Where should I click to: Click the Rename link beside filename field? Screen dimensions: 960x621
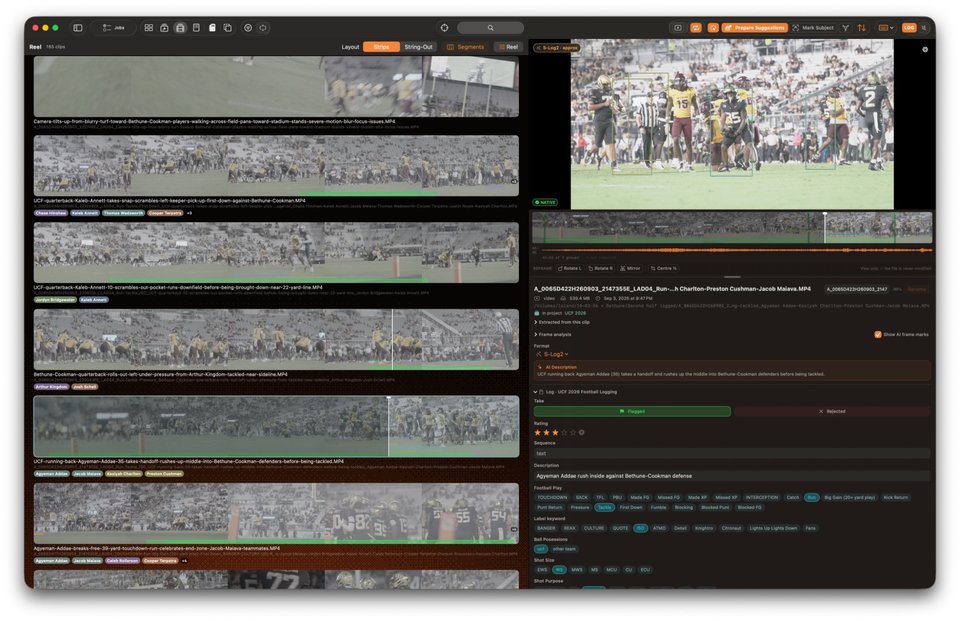[917, 289]
